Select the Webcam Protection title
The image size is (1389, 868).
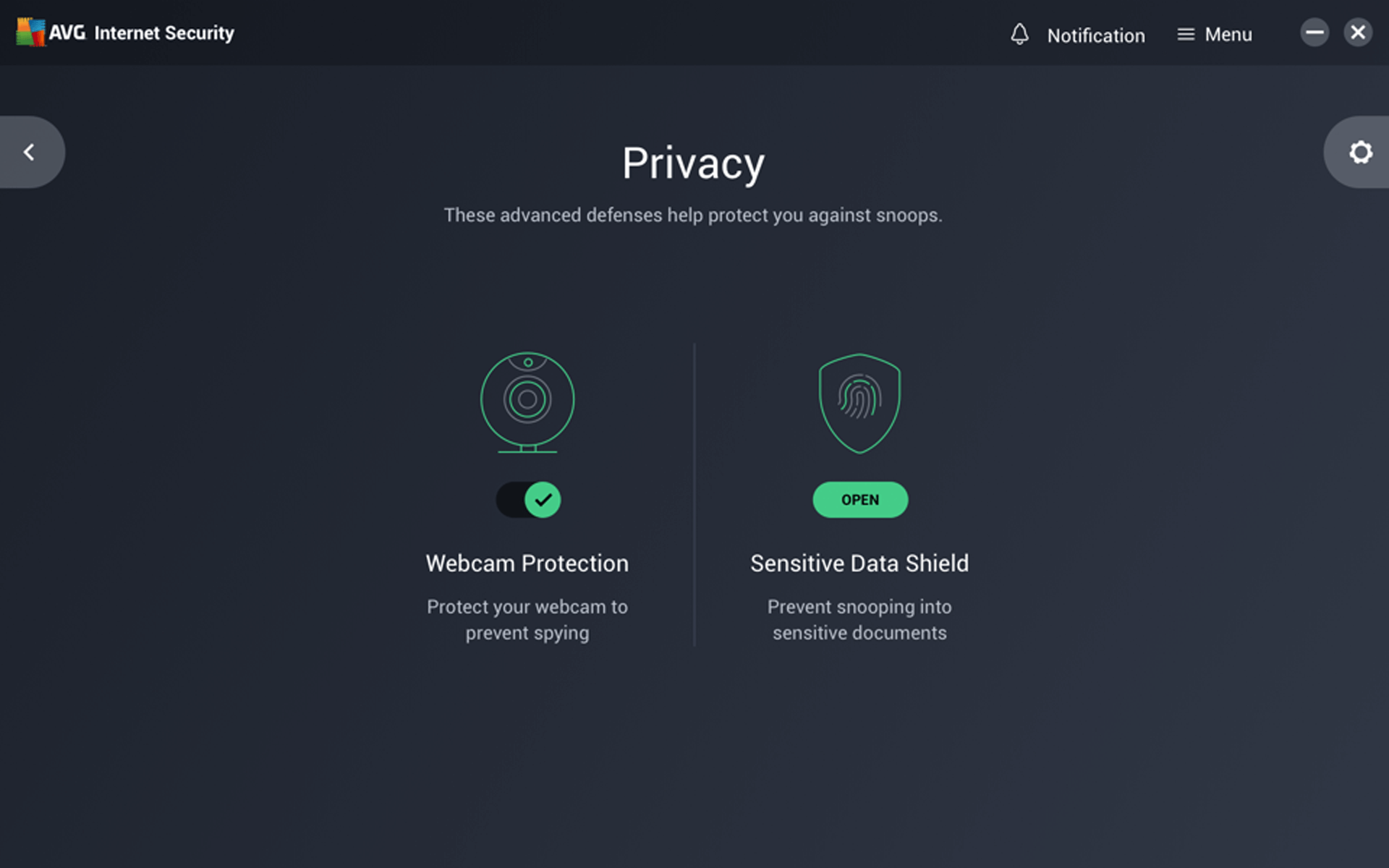tap(527, 563)
